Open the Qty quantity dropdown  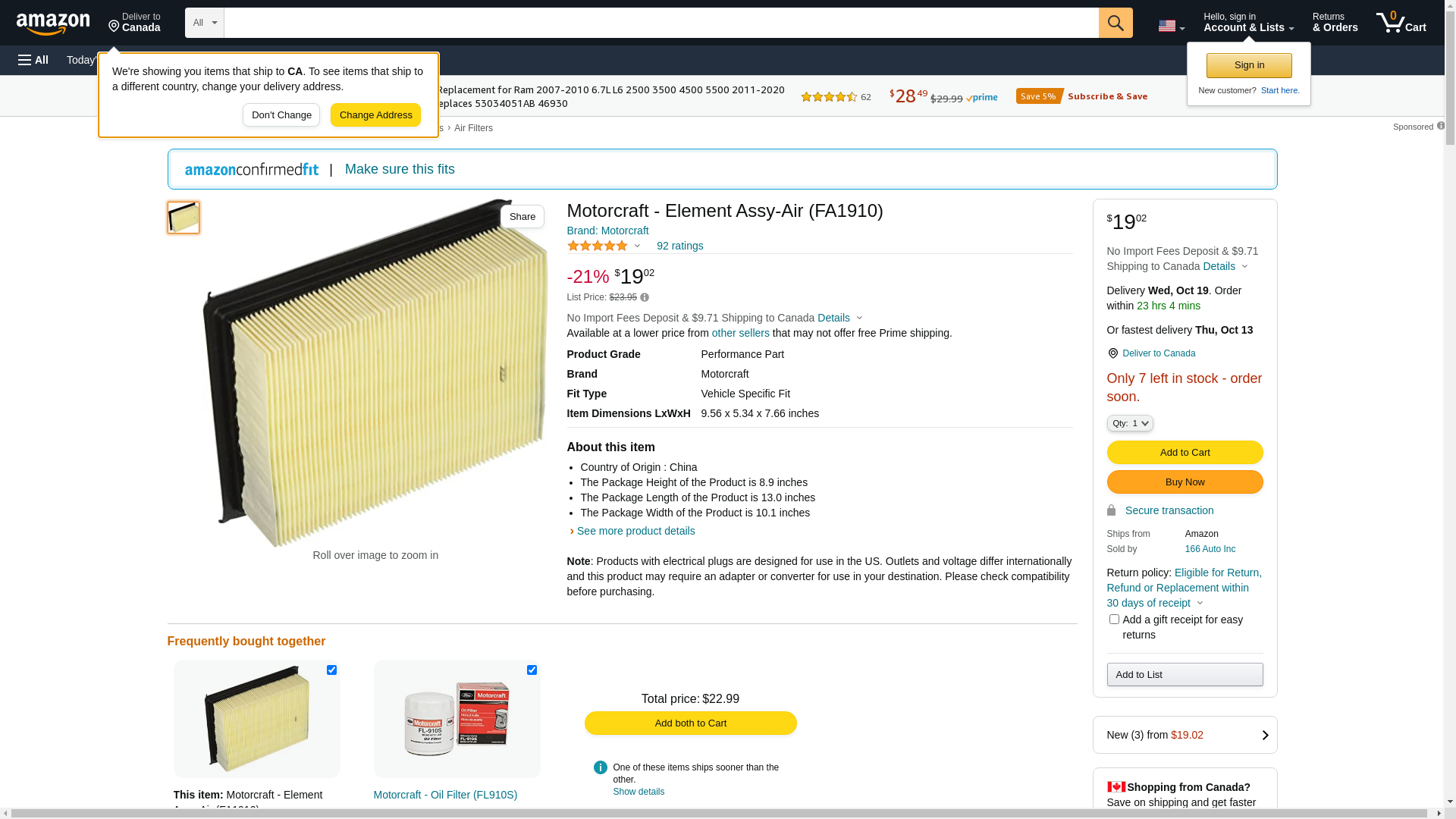1129,423
